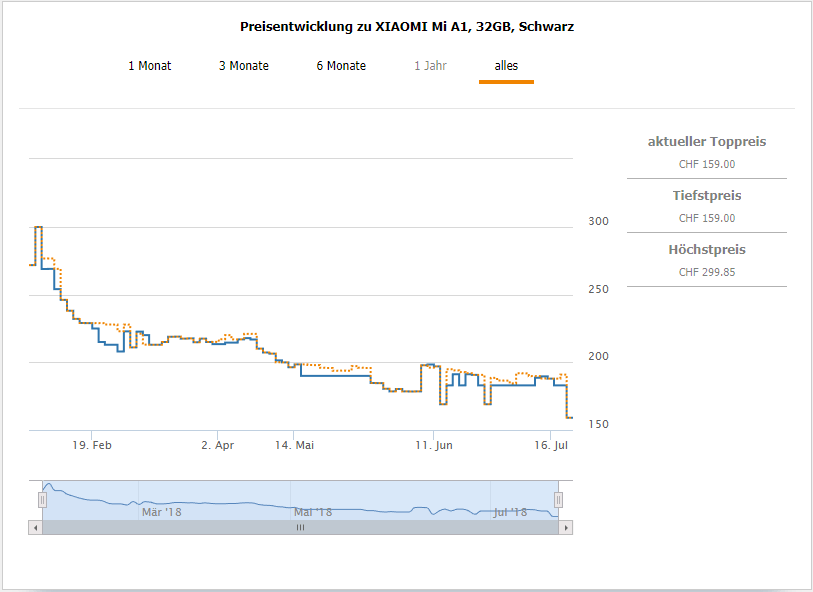Switch to the 3 Monate range
Image resolution: width=813 pixels, height=592 pixels.
244,66
